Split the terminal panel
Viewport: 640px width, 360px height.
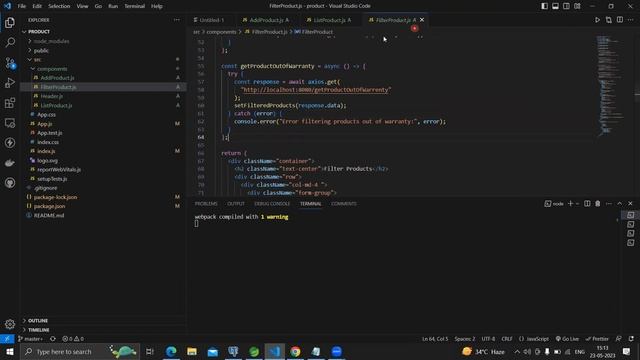pos(587,203)
